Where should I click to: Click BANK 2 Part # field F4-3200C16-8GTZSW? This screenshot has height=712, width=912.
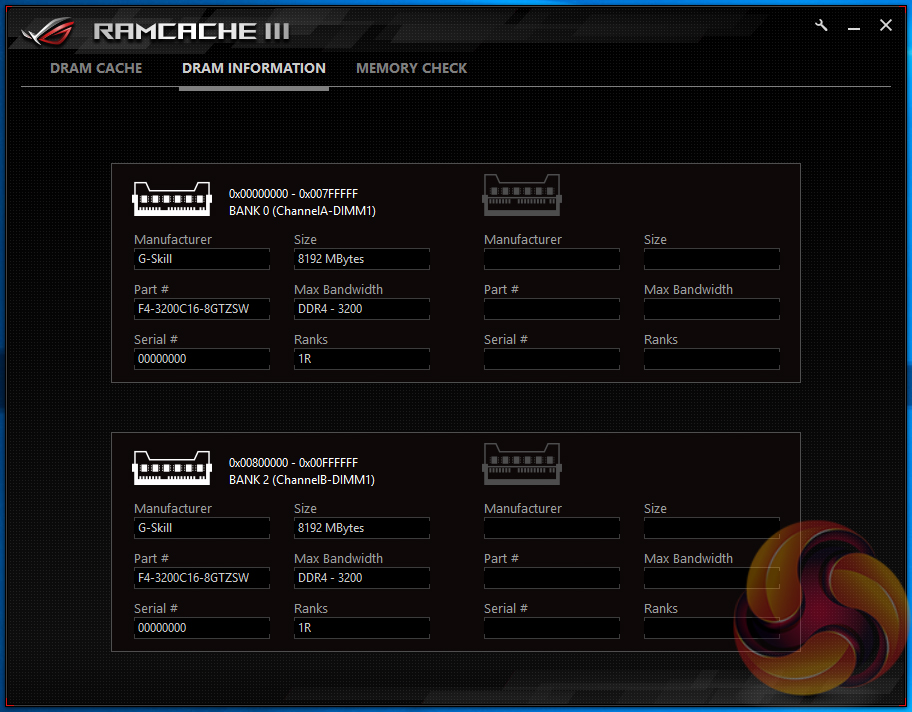[202, 578]
